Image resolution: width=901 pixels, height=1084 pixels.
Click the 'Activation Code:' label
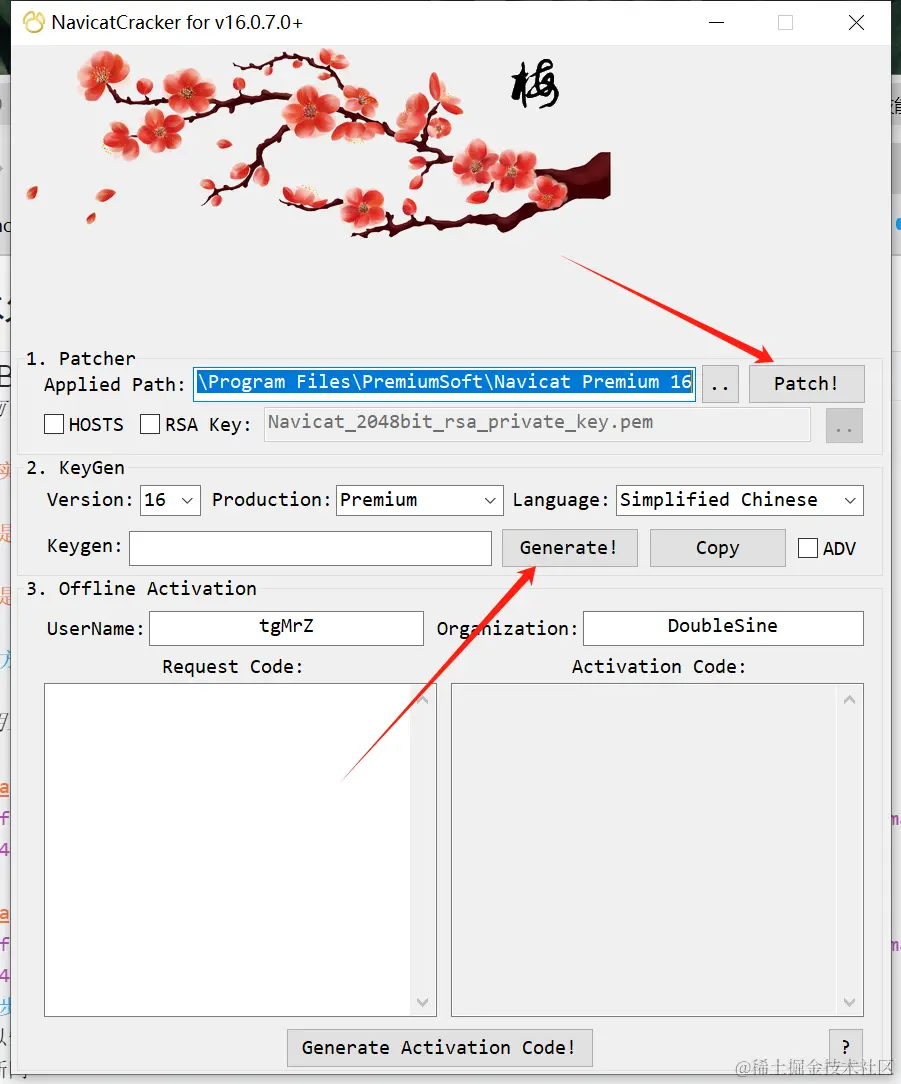(658, 666)
